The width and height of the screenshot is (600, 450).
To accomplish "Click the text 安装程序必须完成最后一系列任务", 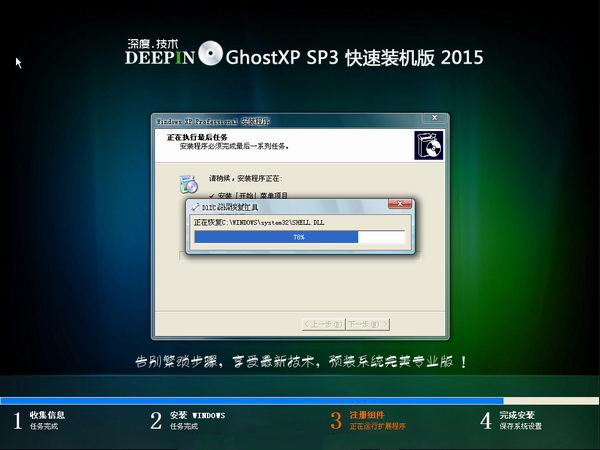I will pyautogui.click(x=234, y=146).
